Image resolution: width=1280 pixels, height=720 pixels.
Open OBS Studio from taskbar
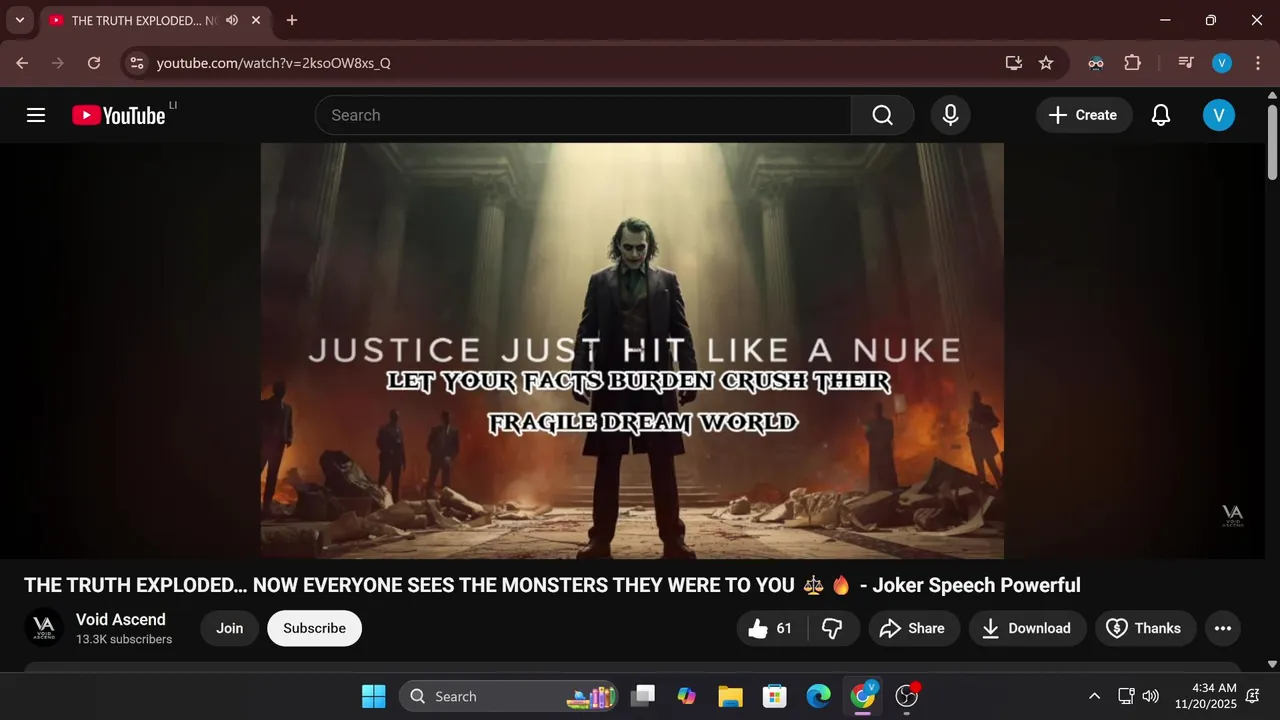[x=907, y=696]
